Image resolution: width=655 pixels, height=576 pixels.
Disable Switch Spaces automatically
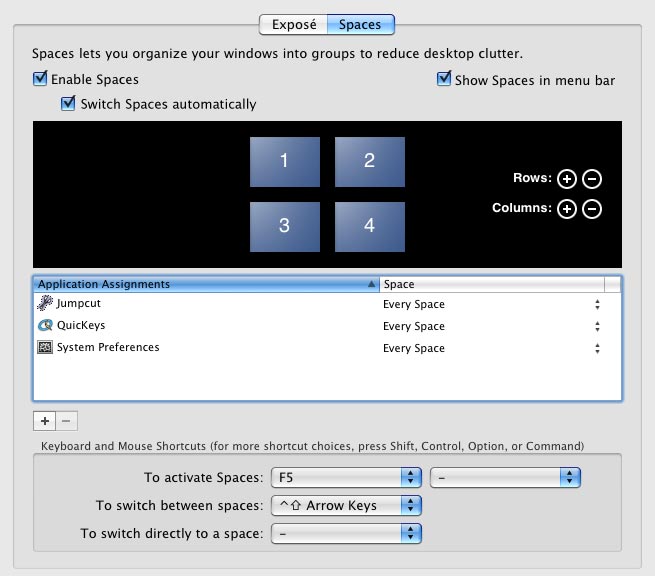pos(68,103)
